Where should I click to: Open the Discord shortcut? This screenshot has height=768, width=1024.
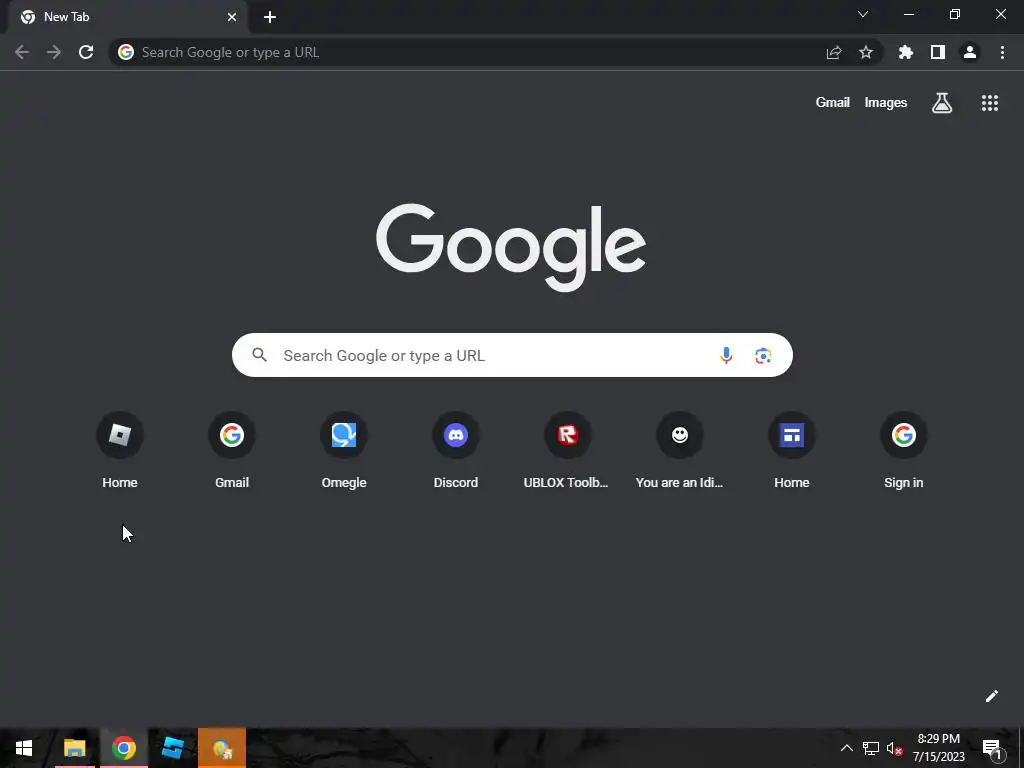tap(456, 435)
